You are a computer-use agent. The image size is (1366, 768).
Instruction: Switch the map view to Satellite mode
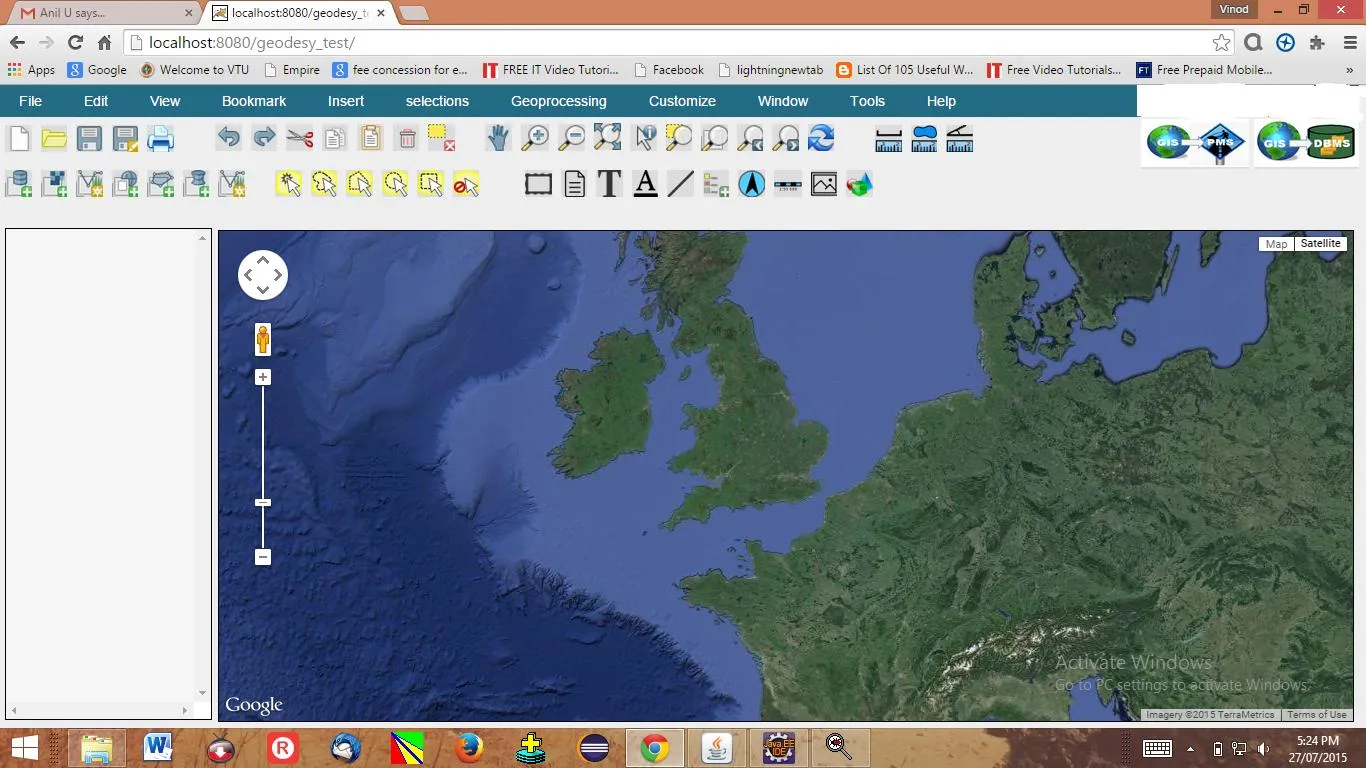pos(1320,244)
